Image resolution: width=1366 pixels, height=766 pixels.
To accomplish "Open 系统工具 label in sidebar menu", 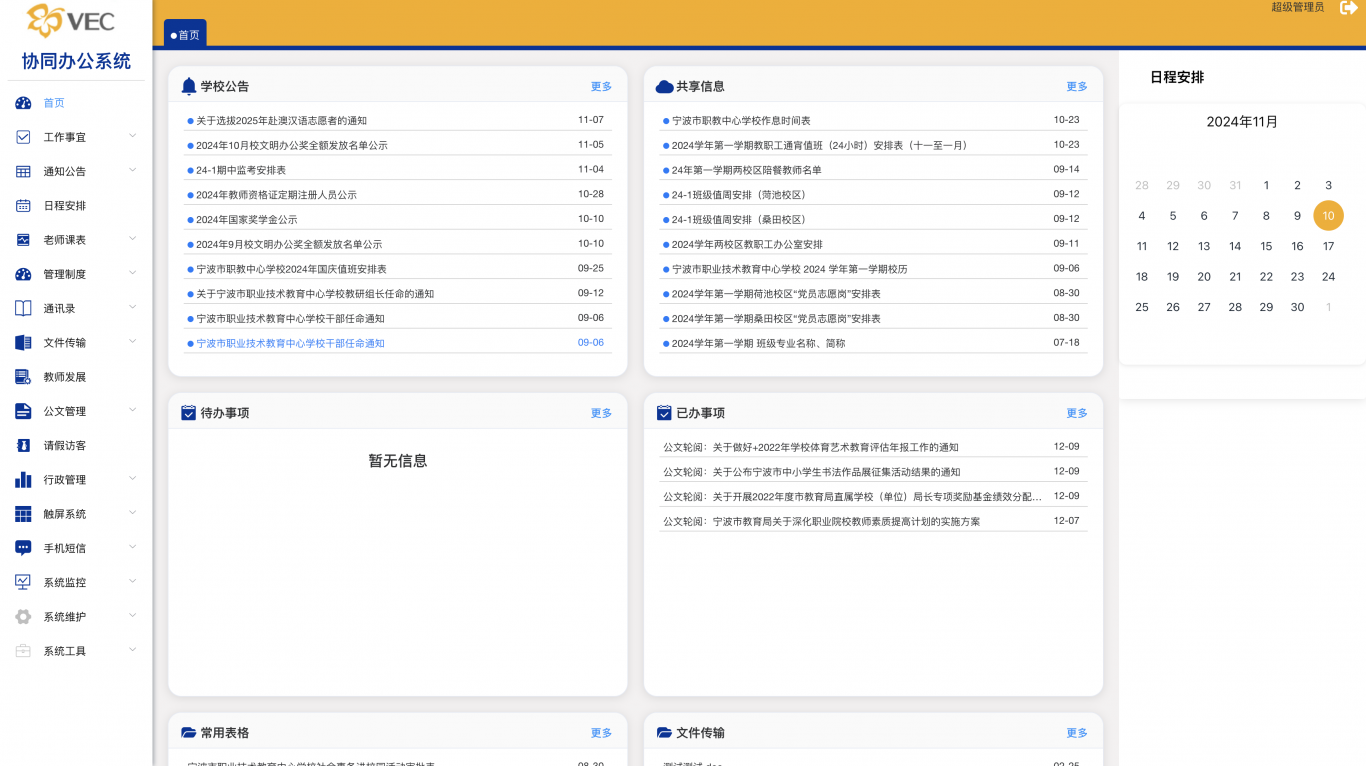I will click(x=65, y=651).
